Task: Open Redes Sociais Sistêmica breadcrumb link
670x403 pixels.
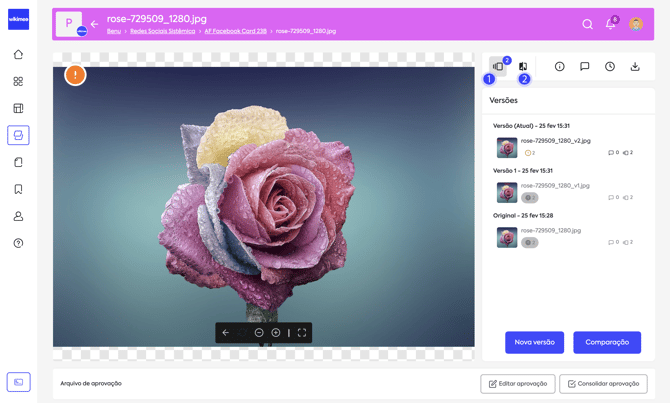Action: pos(163,31)
